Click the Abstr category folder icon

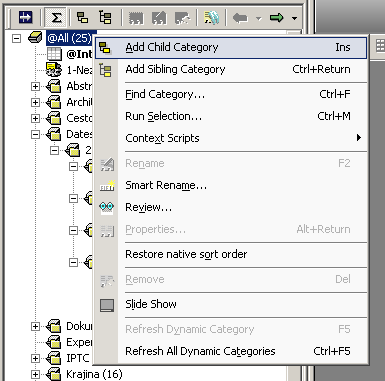click(54, 86)
